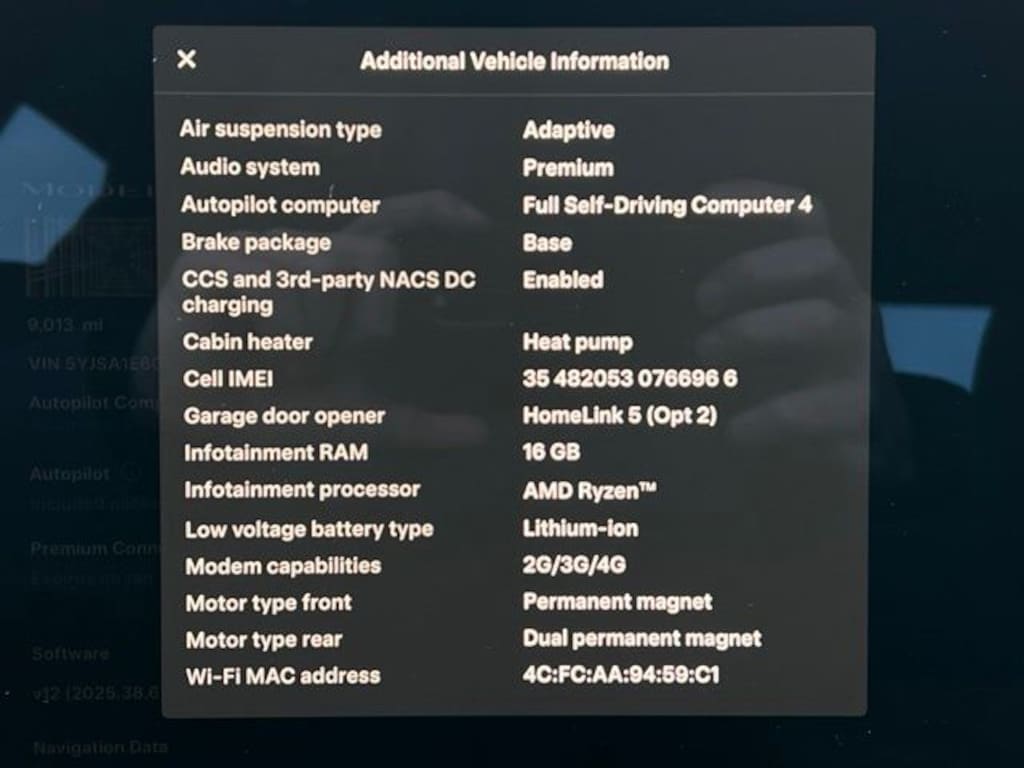The width and height of the screenshot is (1024, 768).
Task: Select the Wi-Fi MAC address value
Action: click(x=620, y=675)
